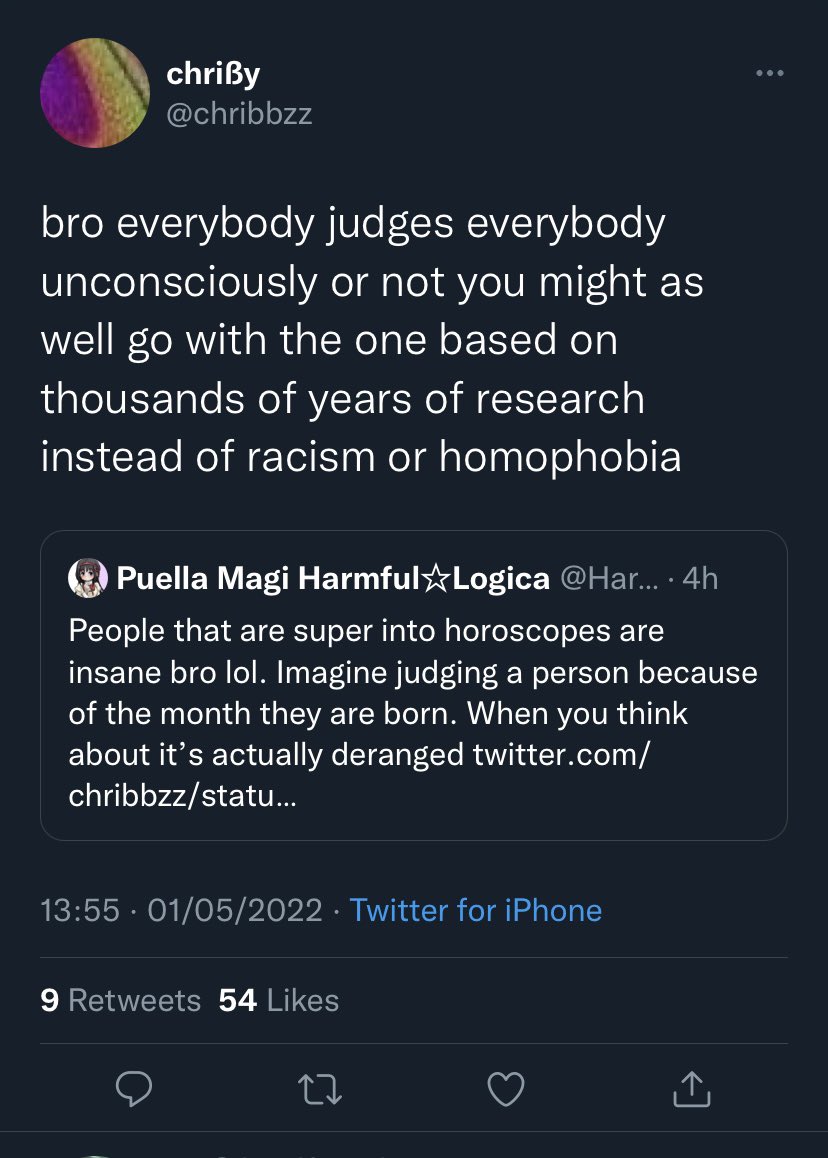View the list of 54 Likes
This screenshot has width=828, height=1158.
[279, 1000]
